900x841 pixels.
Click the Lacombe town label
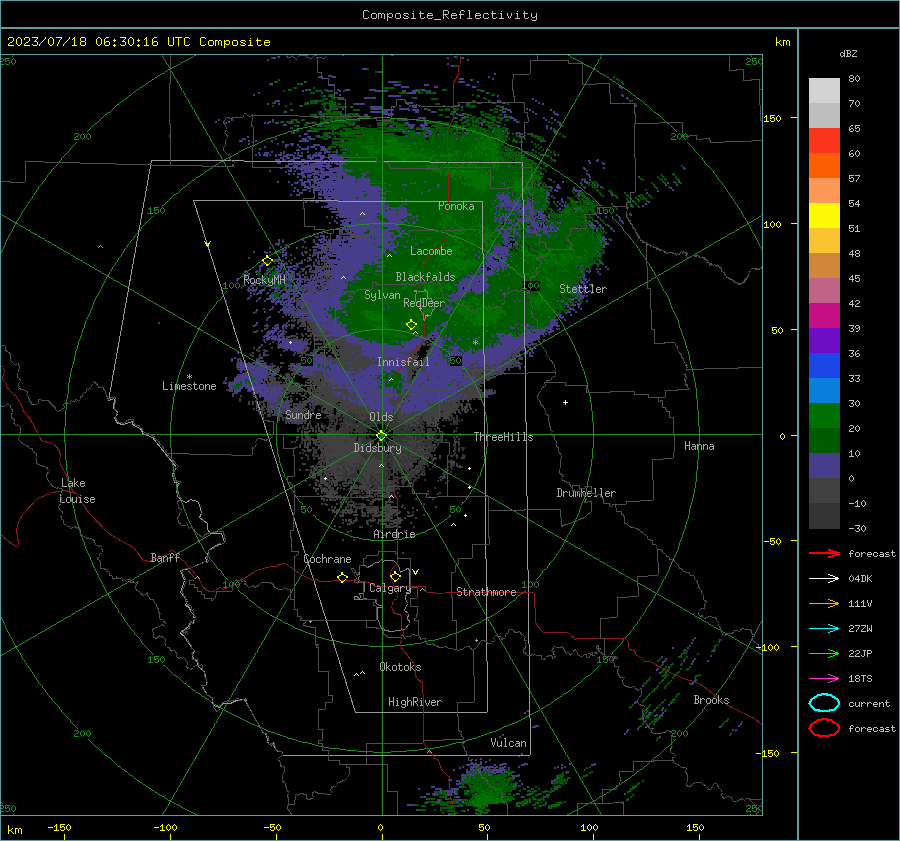pyautogui.click(x=431, y=251)
